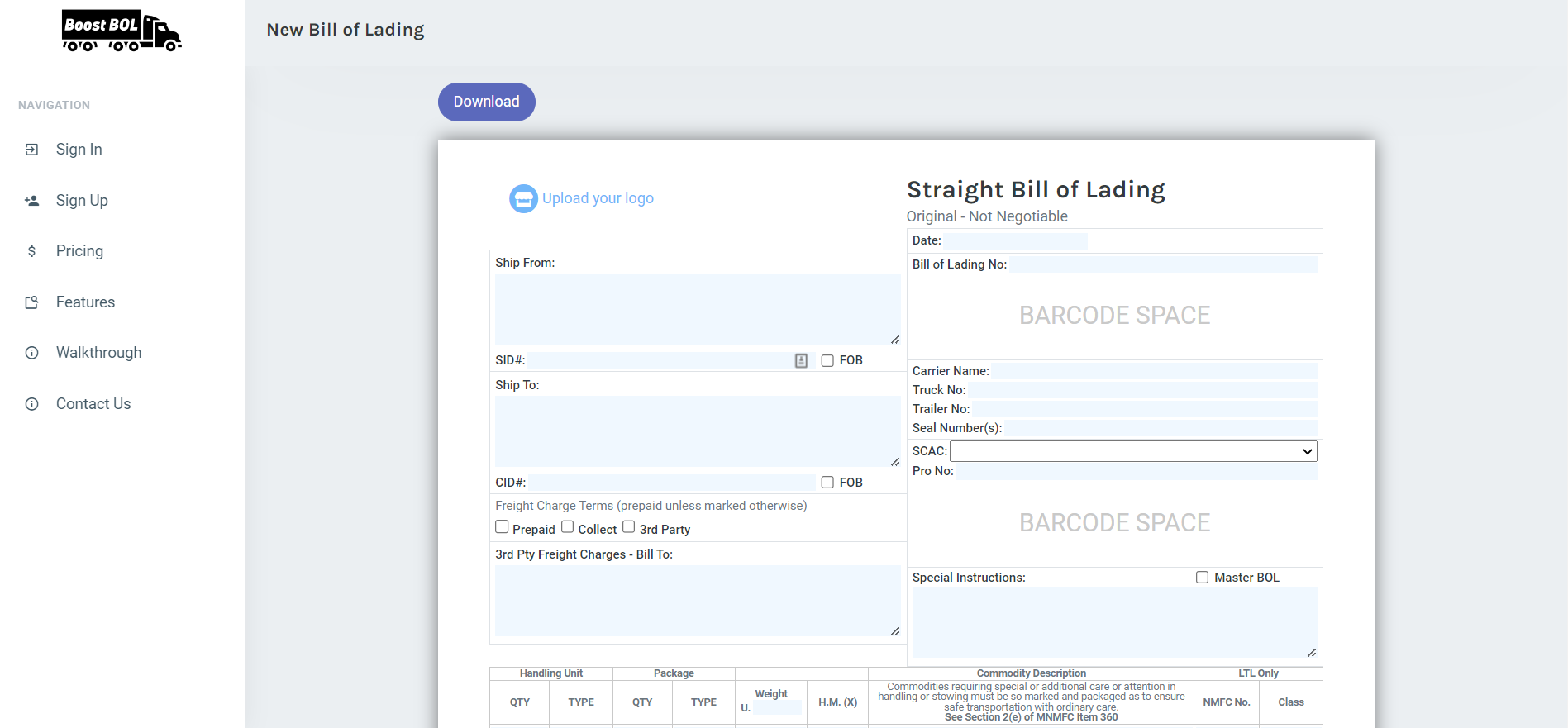Click the Seal Number(s) input field
1568x728 pixels.
pos(1161,428)
